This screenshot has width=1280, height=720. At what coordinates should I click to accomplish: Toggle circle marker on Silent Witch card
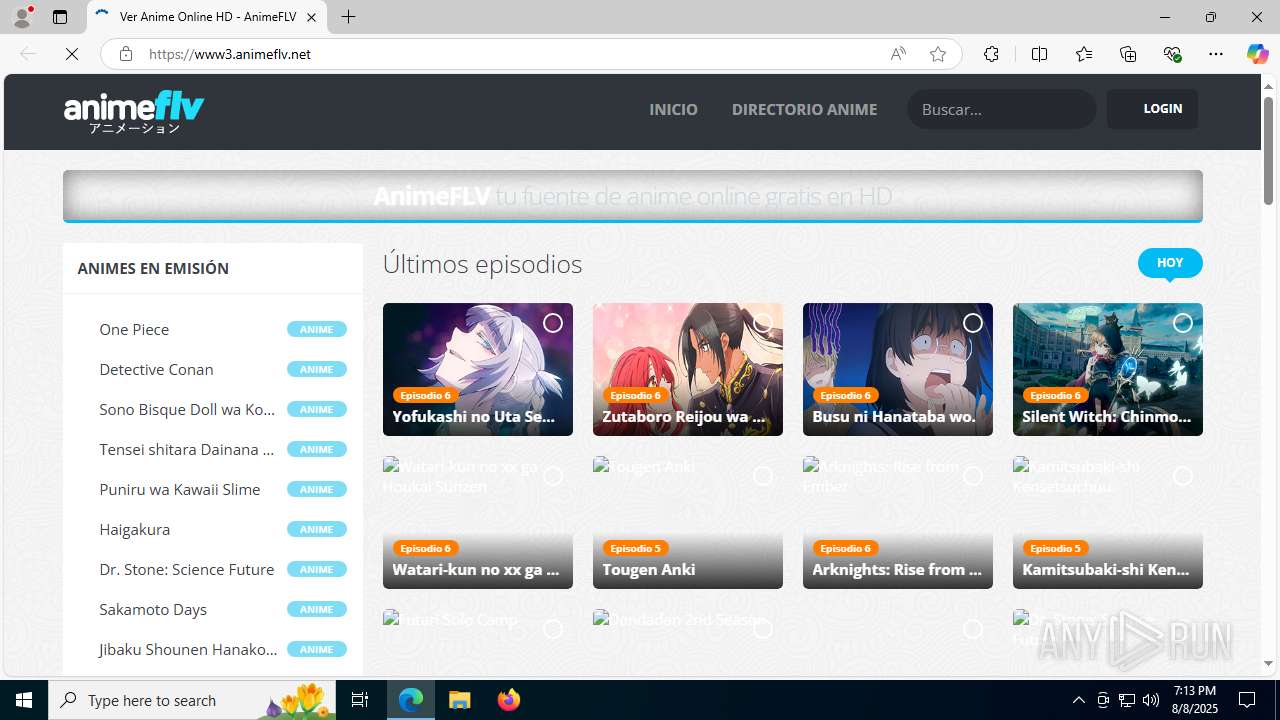pyautogui.click(x=1183, y=323)
